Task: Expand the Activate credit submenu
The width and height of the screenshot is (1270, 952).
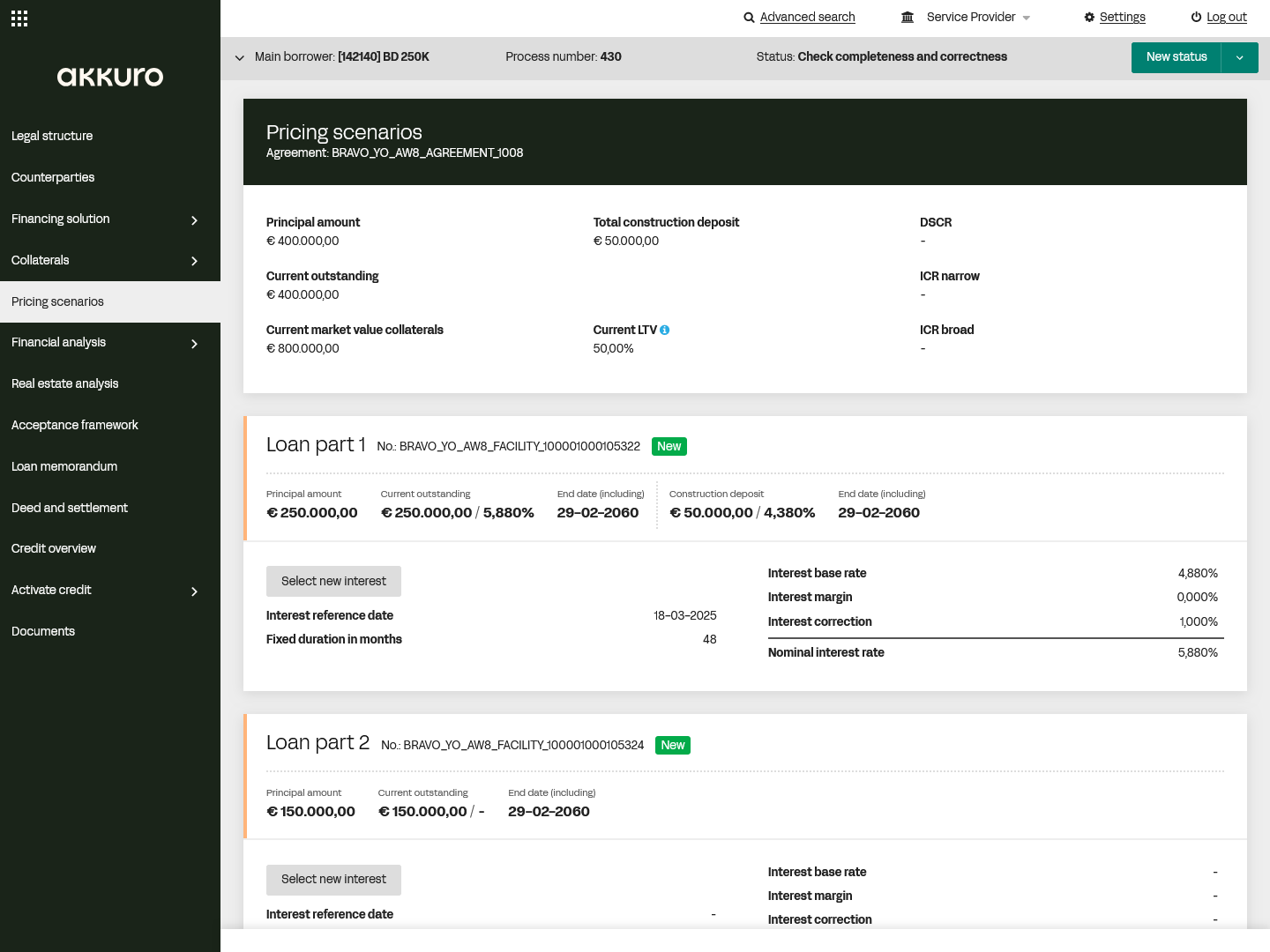Action: click(x=194, y=591)
